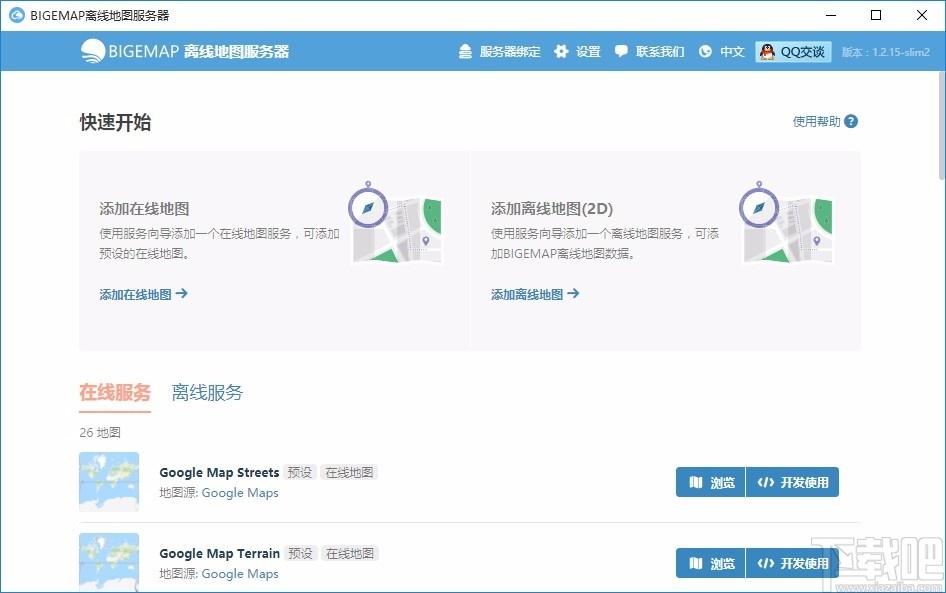Minimize the BIGEMAP window
Screen dimensions: 946x593
831,15
